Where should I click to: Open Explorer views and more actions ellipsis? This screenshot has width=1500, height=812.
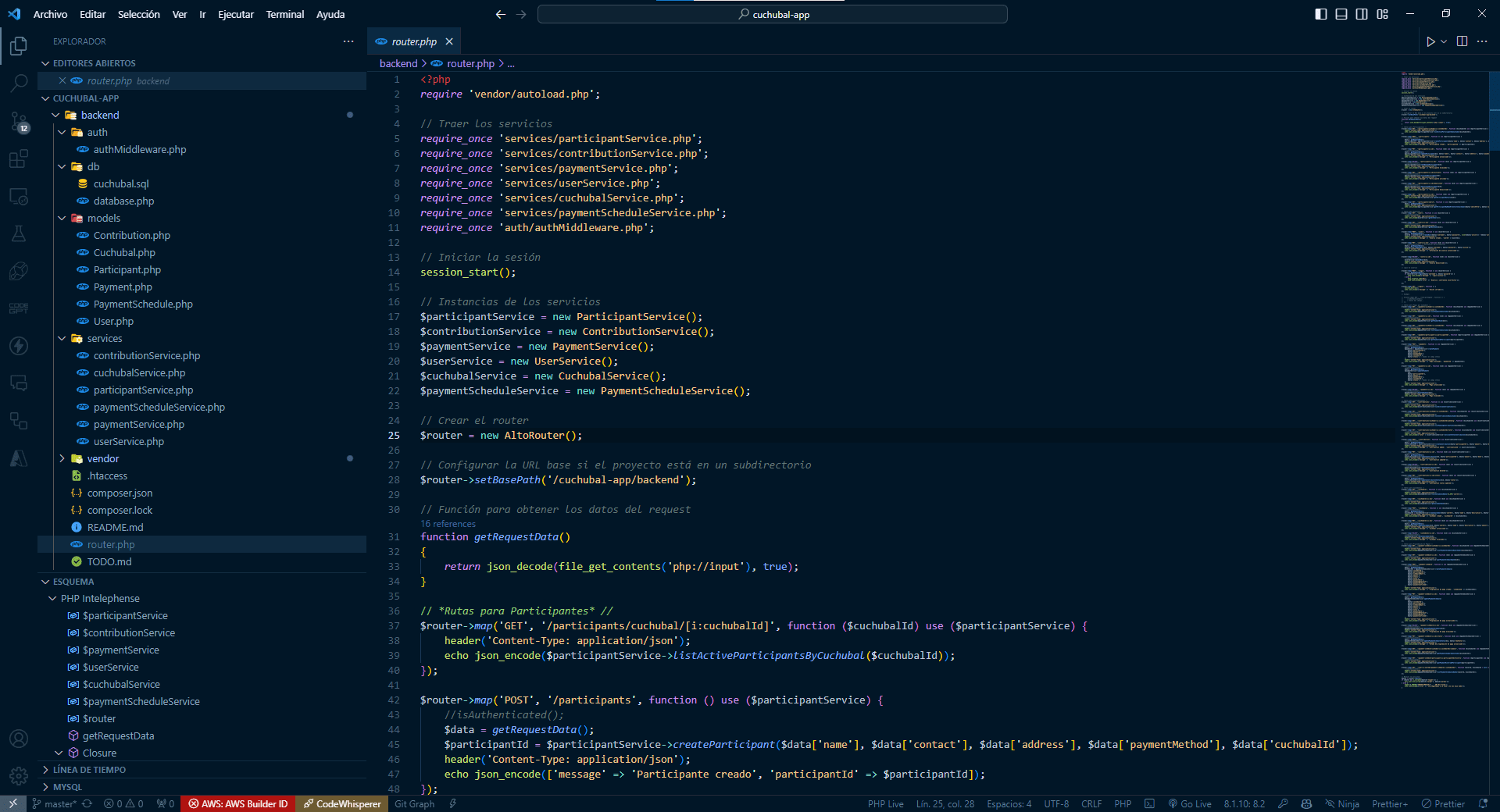[x=348, y=41]
